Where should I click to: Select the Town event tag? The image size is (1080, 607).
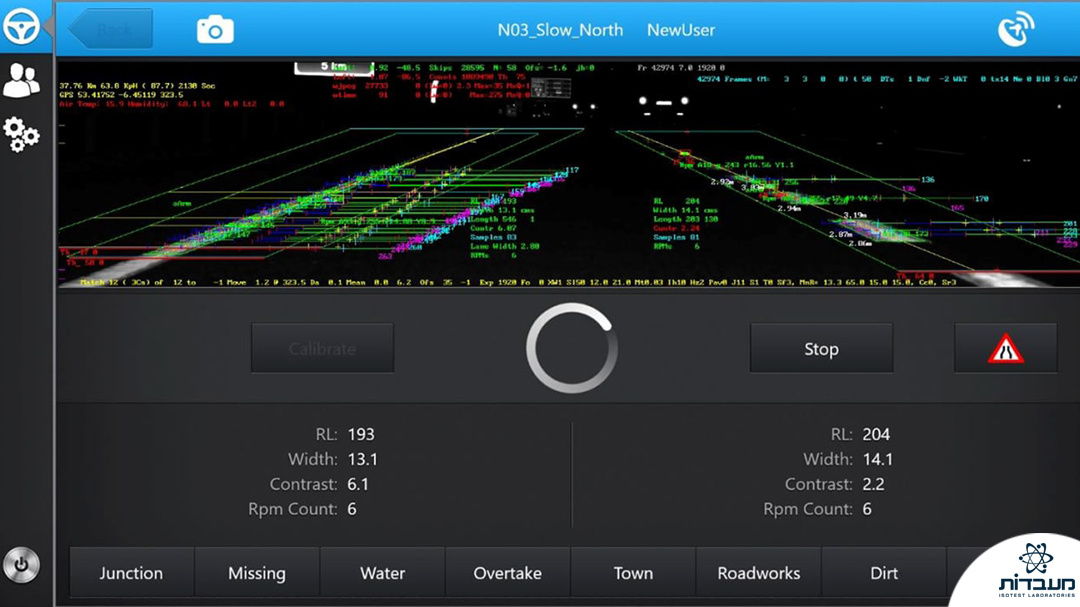(633, 573)
